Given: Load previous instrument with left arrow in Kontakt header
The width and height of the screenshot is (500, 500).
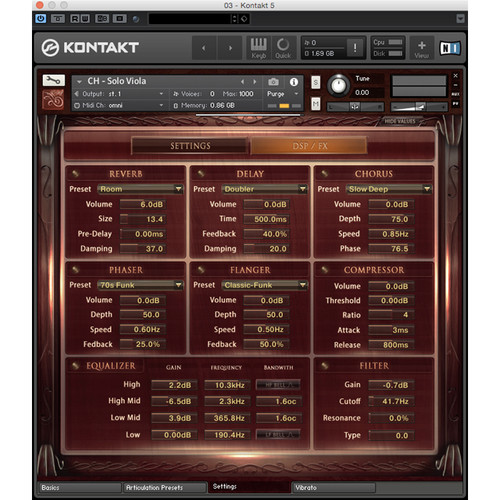Looking at the screenshot, I should pos(204,48).
